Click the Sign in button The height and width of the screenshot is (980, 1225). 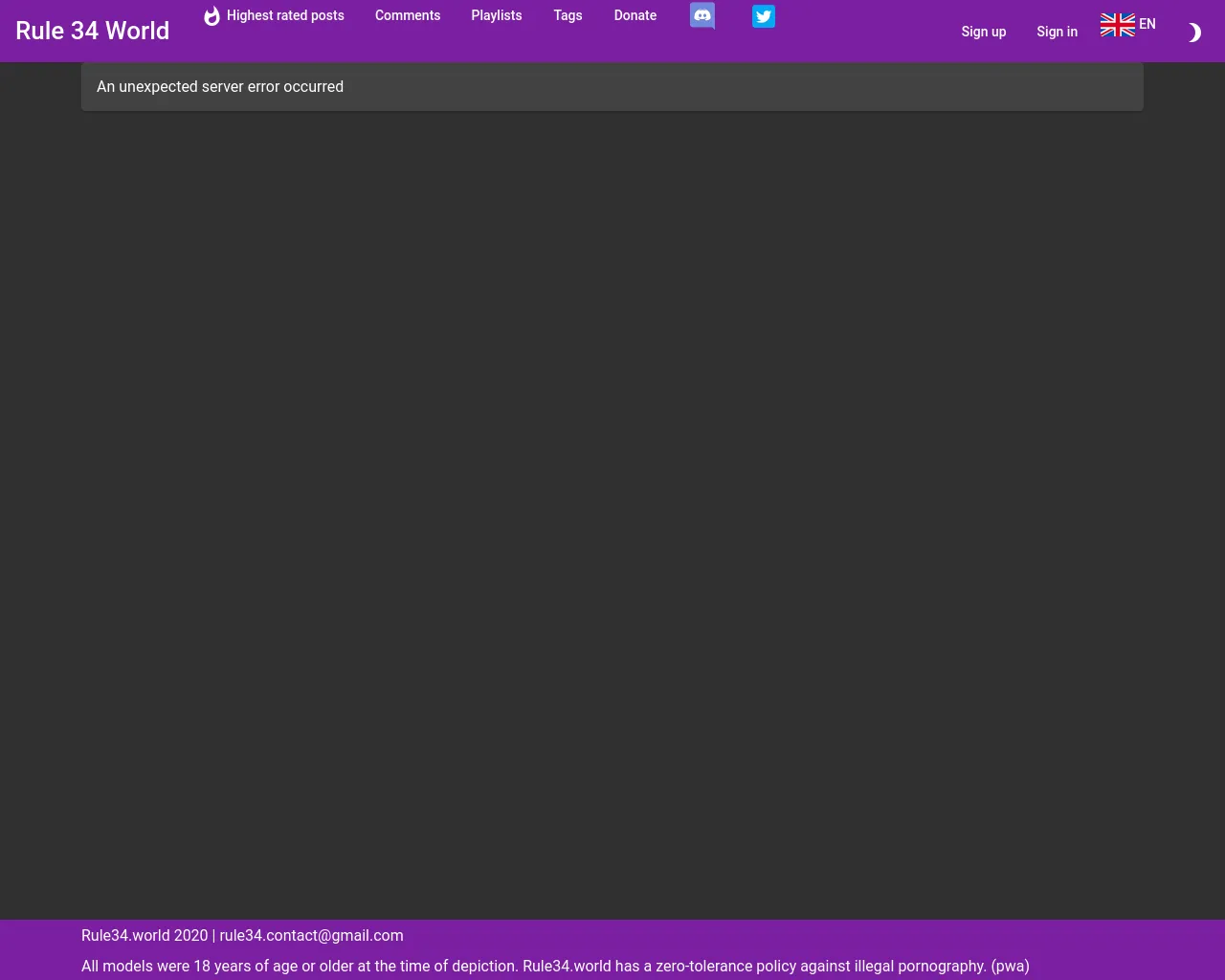[1057, 32]
